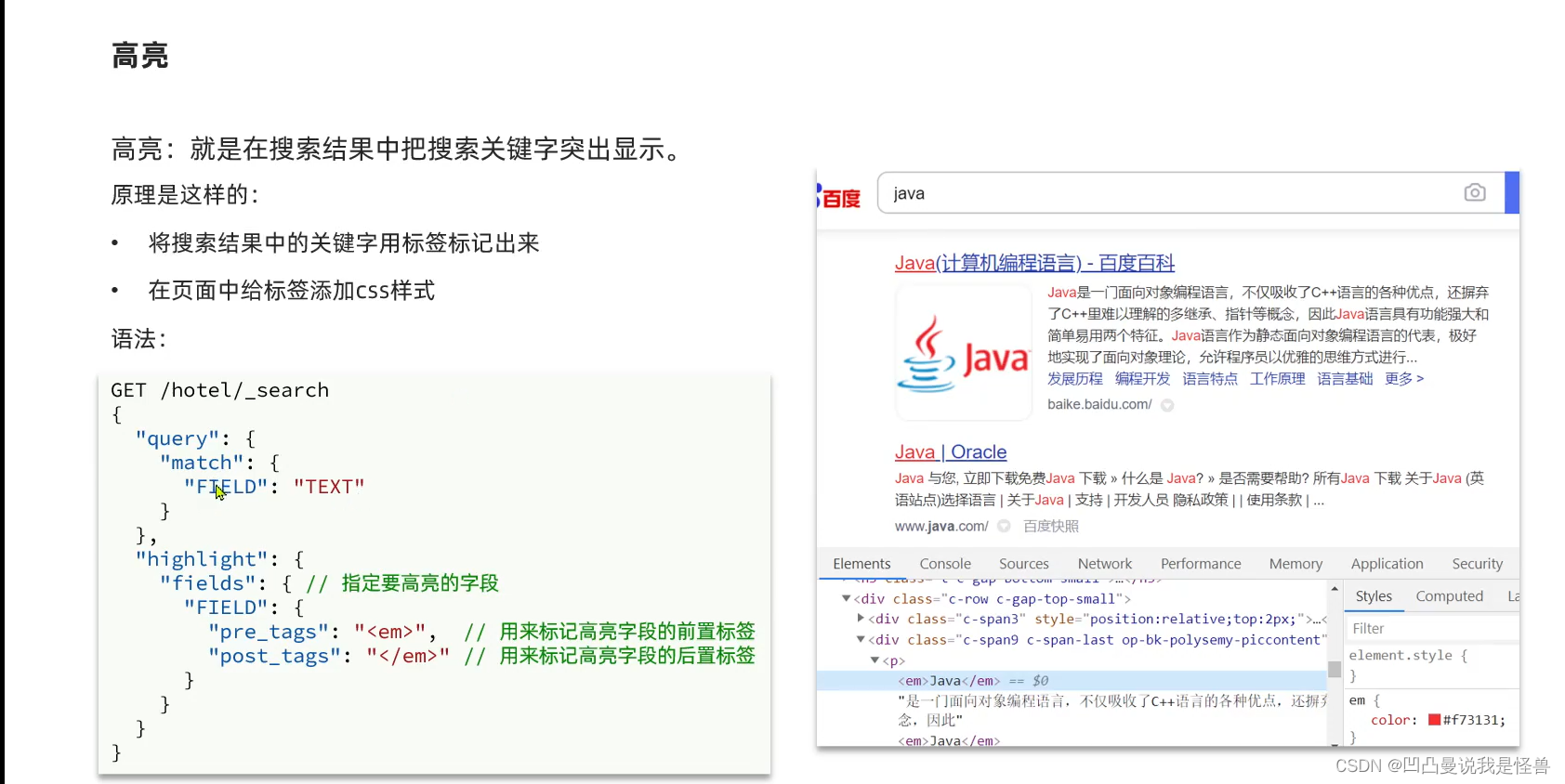1565x784 pixels.
Task: Click the 工作原理 sub-link
Action: tap(1277, 379)
